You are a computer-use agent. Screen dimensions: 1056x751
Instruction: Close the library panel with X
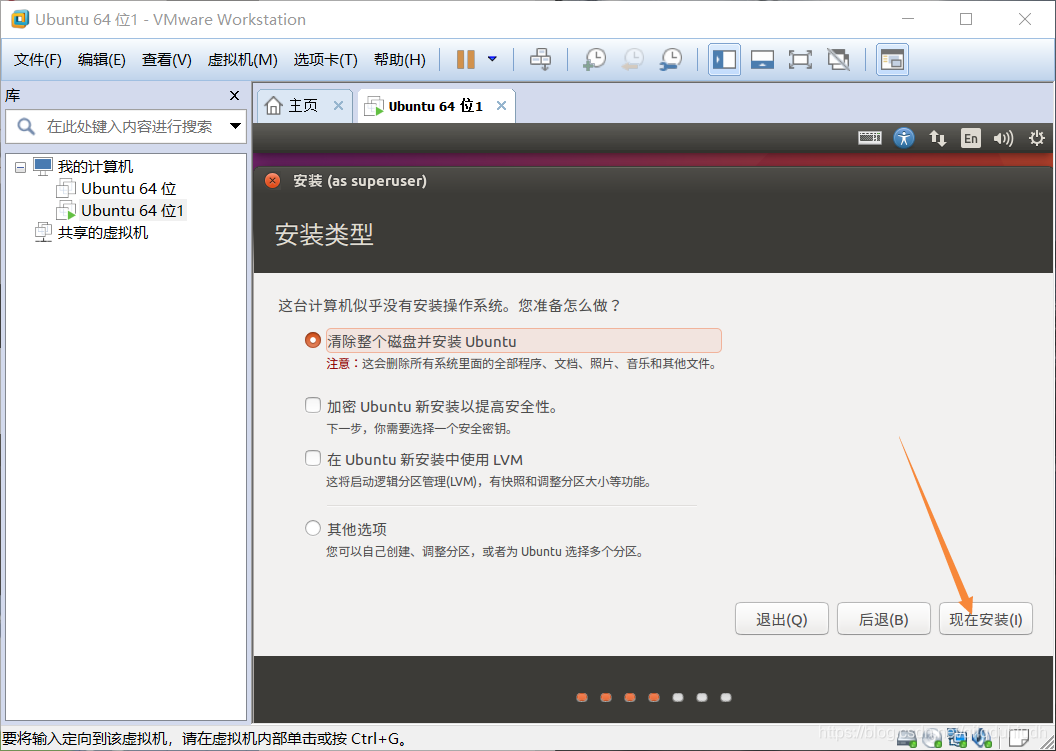[234, 96]
